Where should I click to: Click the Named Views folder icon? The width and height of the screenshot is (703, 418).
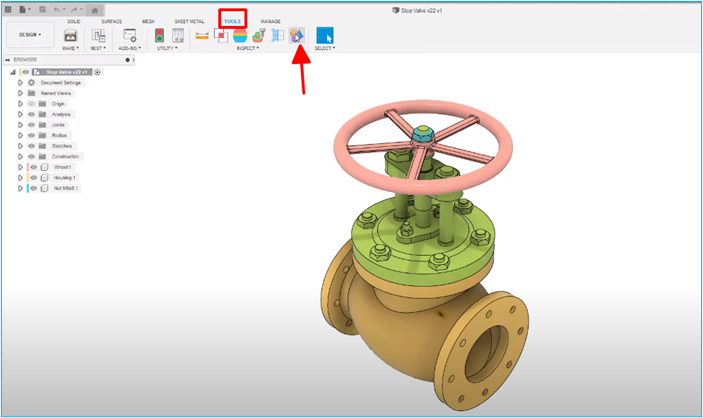pyautogui.click(x=31, y=93)
